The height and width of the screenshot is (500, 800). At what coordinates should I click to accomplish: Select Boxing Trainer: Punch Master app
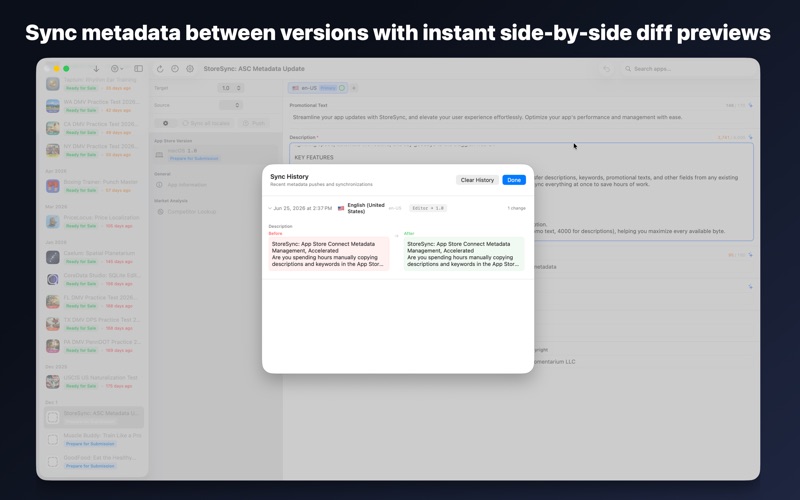point(94,186)
